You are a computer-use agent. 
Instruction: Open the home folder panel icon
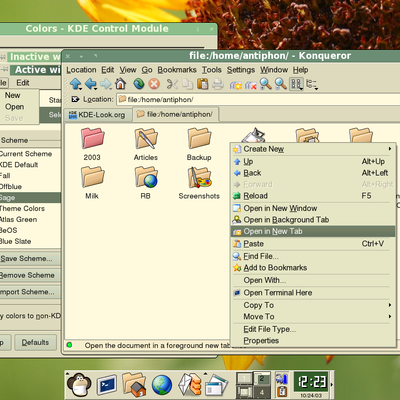(x=134, y=385)
